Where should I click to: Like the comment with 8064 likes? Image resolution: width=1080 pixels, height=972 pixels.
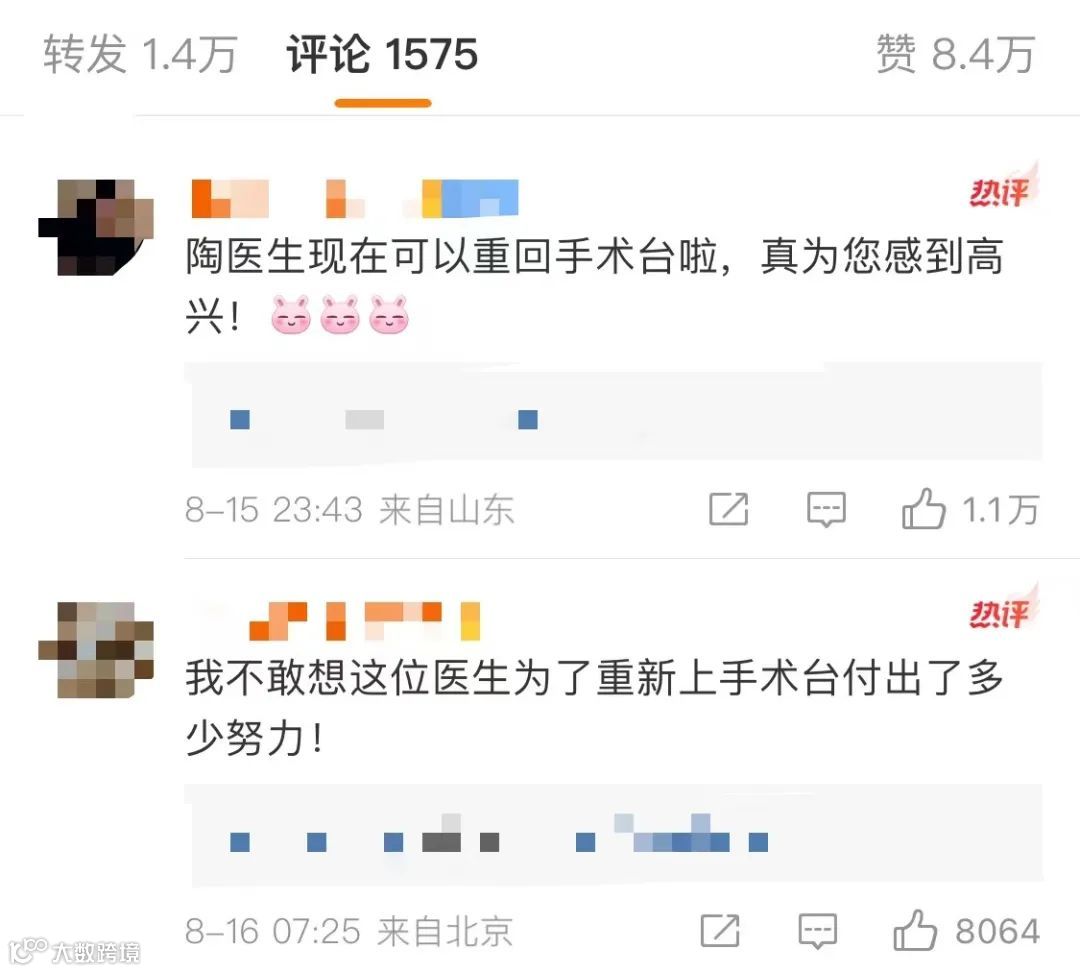point(966,931)
